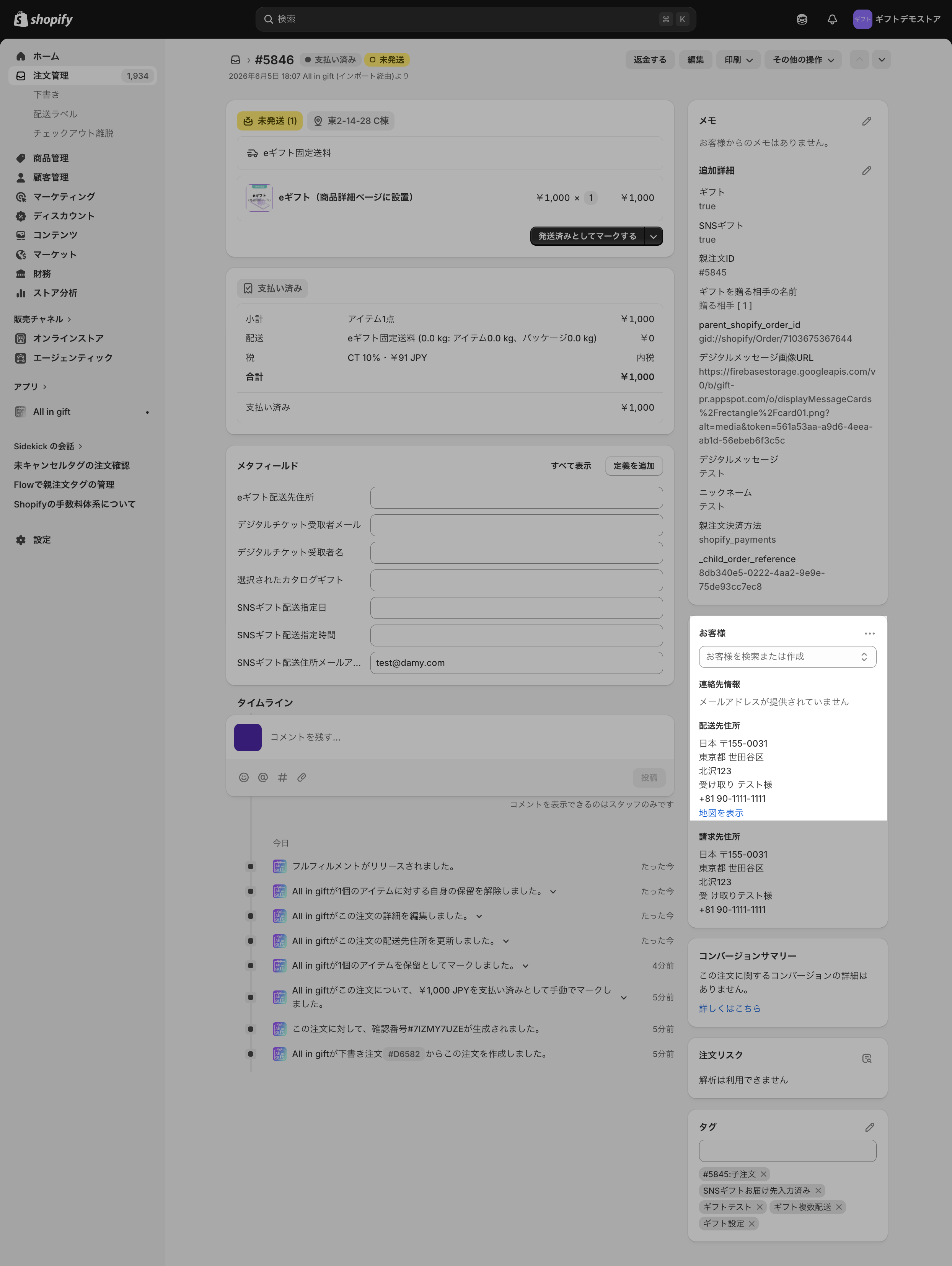Click the 地図を表示 link
952x1266 pixels.
point(721,813)
